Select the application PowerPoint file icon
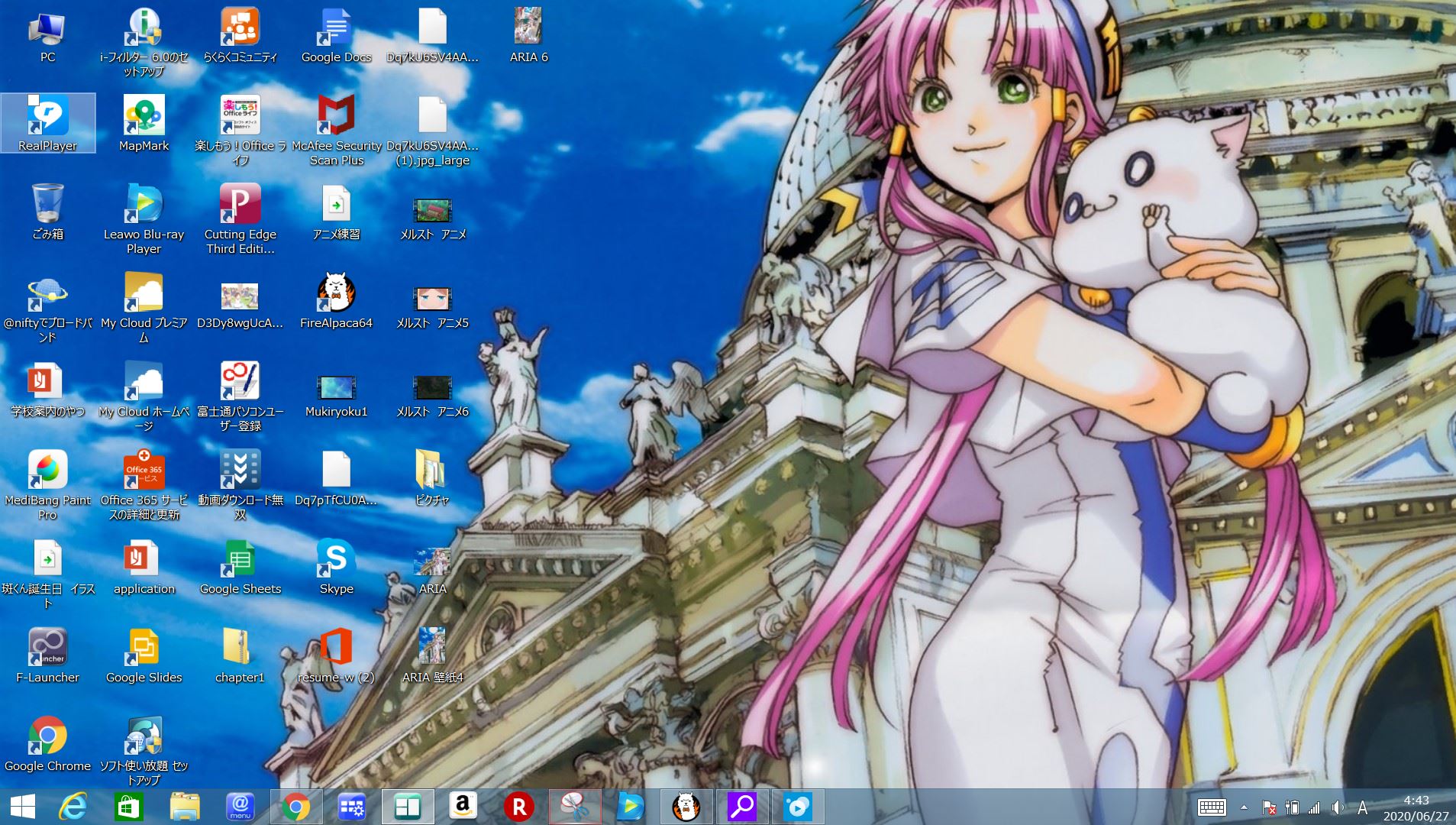Viewport: 1456px width, 825px height. pyautogui.click(x=144, y=566)
